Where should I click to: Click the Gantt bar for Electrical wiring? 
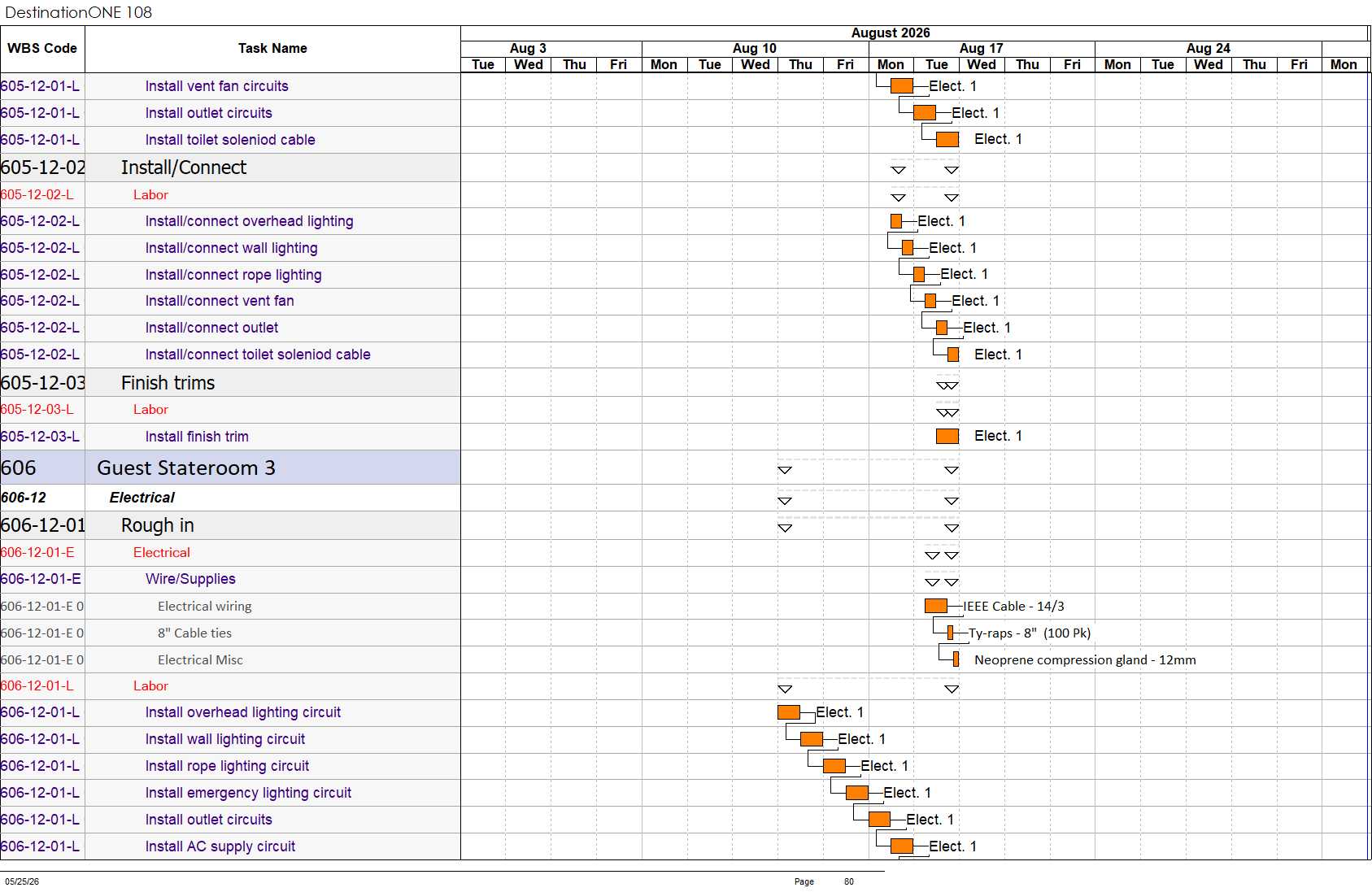pos(936,606)
